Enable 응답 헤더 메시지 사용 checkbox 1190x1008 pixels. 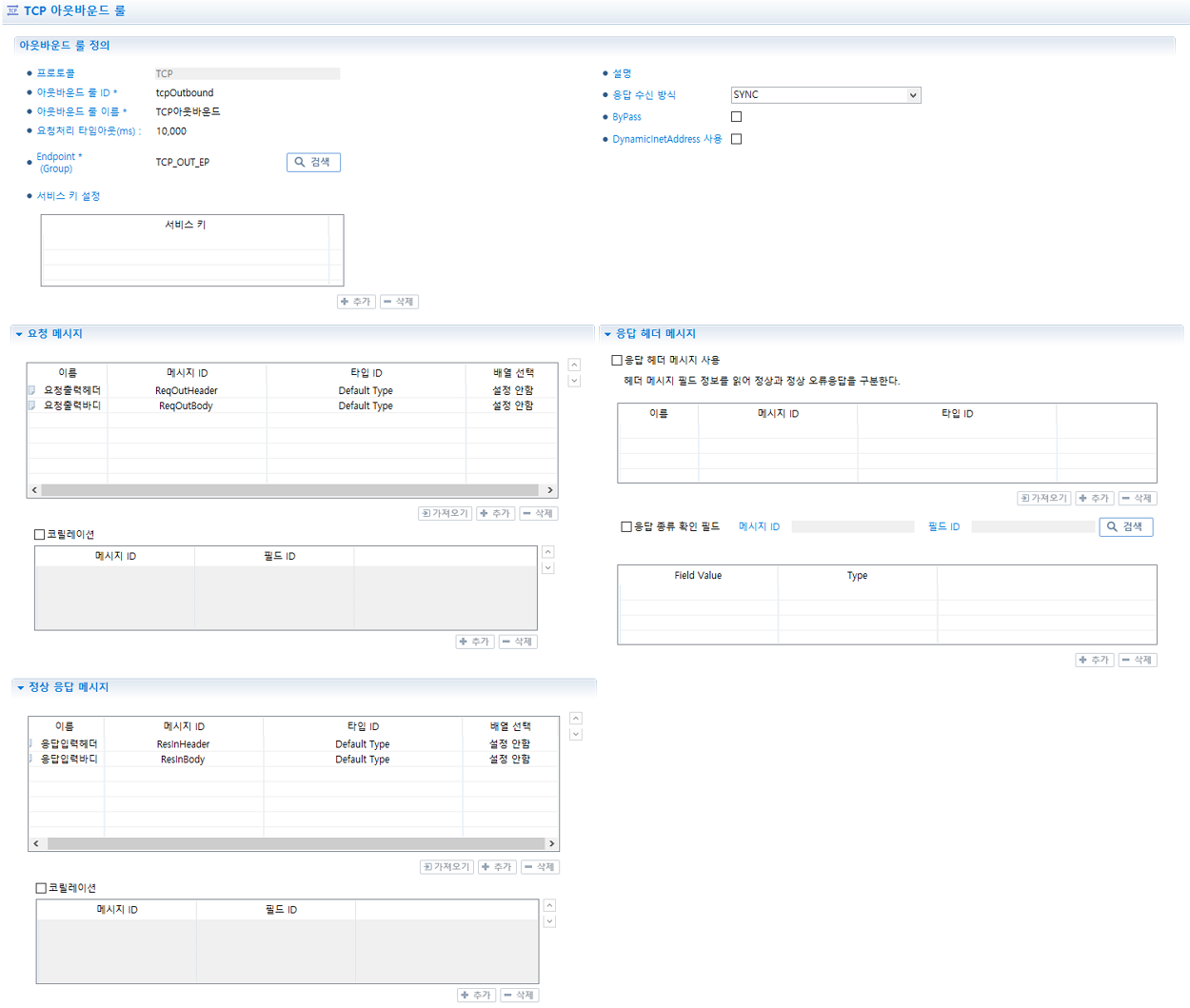coord(618,359)
